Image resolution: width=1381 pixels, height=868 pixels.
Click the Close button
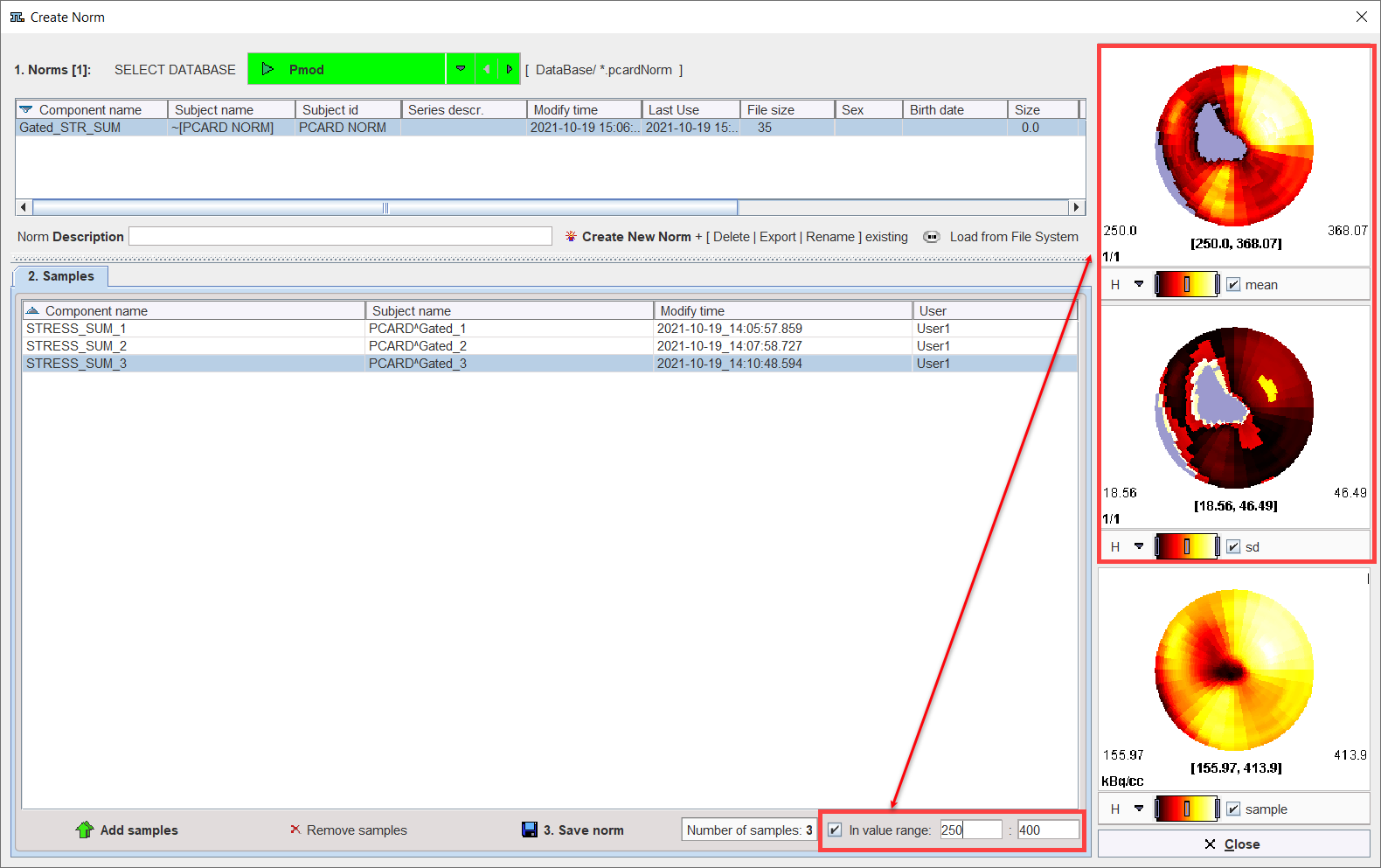(1233, 844)
